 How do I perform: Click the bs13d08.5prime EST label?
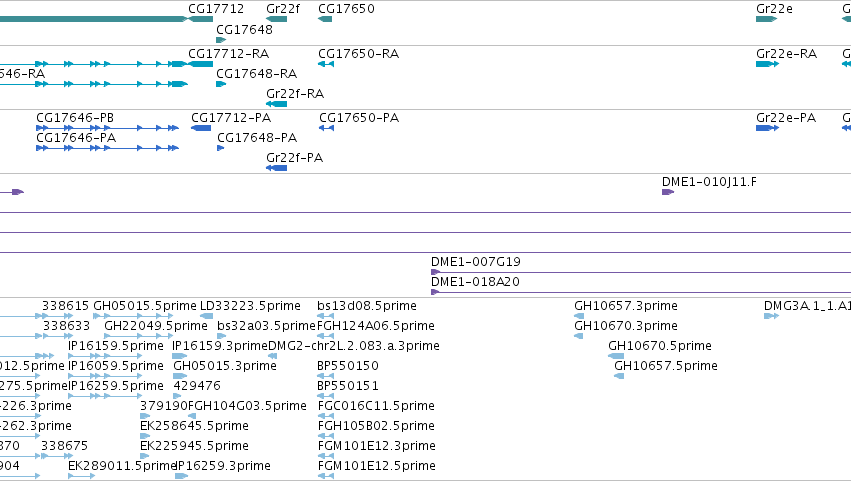tap(367, 306)
